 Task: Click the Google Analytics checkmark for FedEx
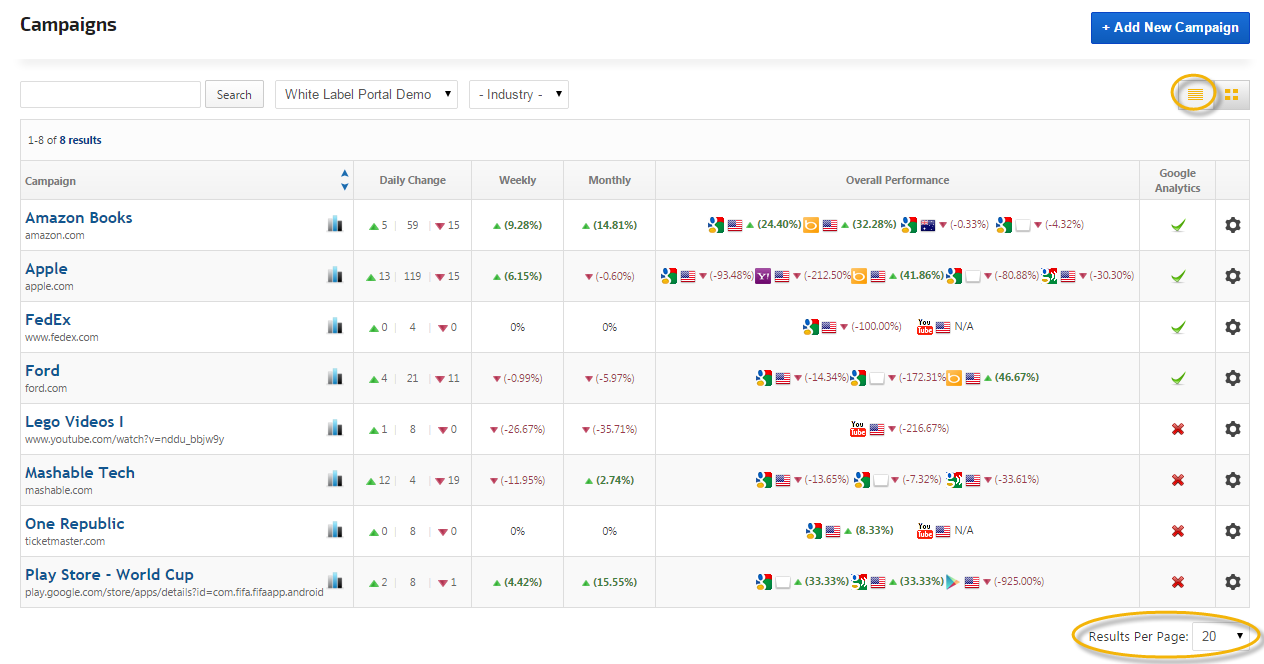click(1178, 327)
